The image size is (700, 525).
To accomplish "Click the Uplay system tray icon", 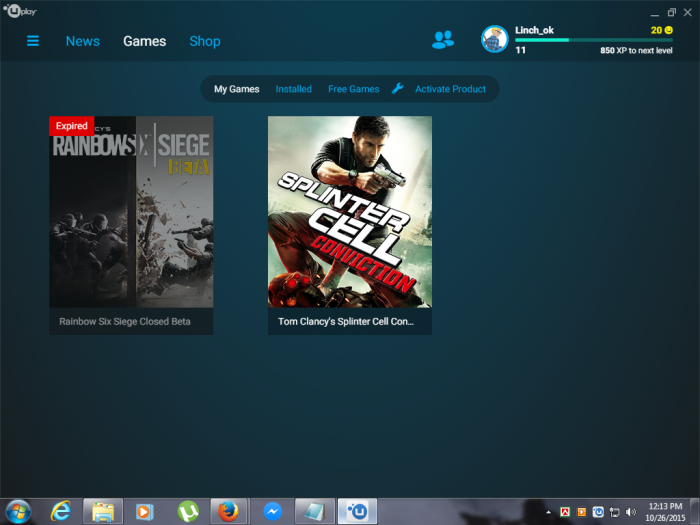I will pyautogui.click(x=598, y=512).
